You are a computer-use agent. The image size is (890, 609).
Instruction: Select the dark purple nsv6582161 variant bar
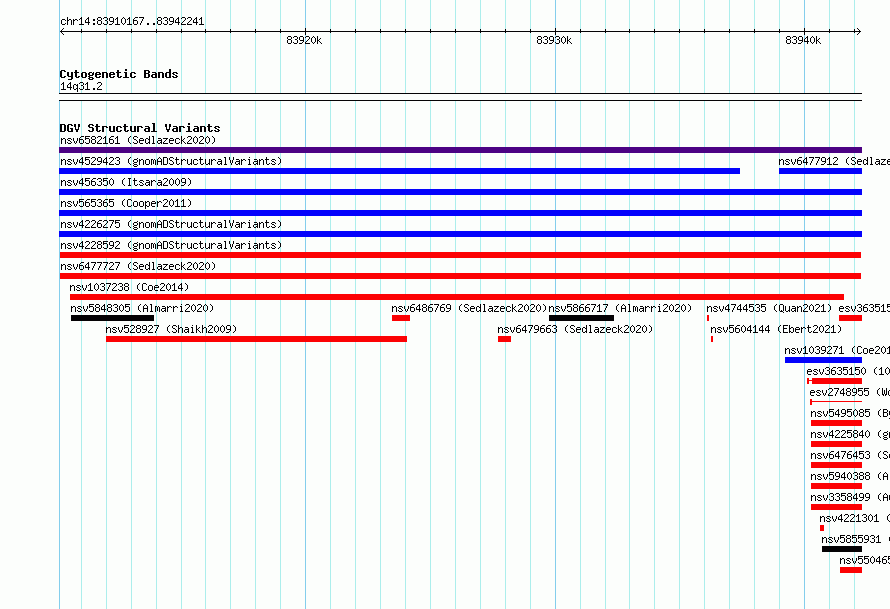pyautogui.click(x=460, y=150)
